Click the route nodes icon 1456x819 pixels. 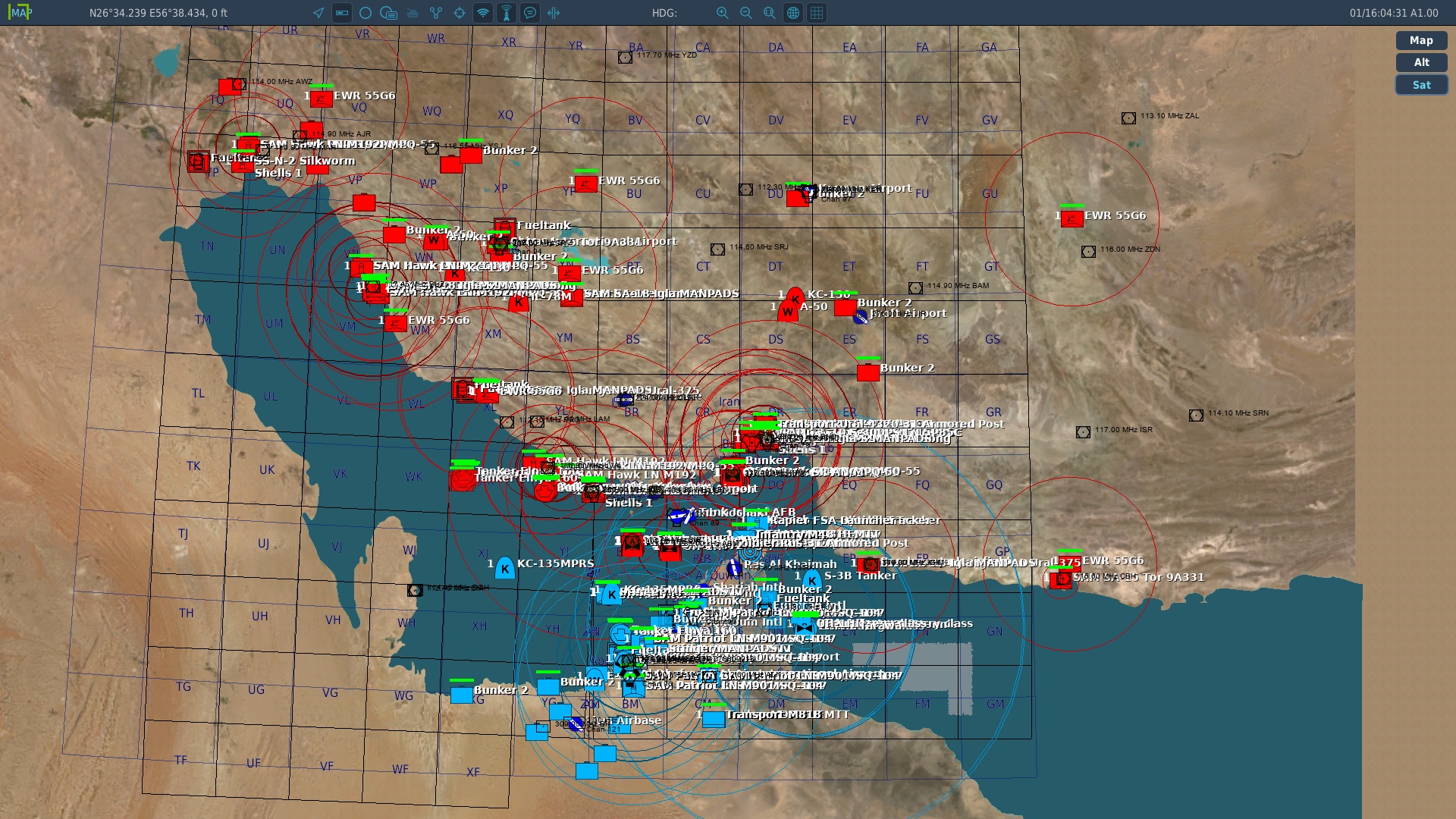coord(436,13)
